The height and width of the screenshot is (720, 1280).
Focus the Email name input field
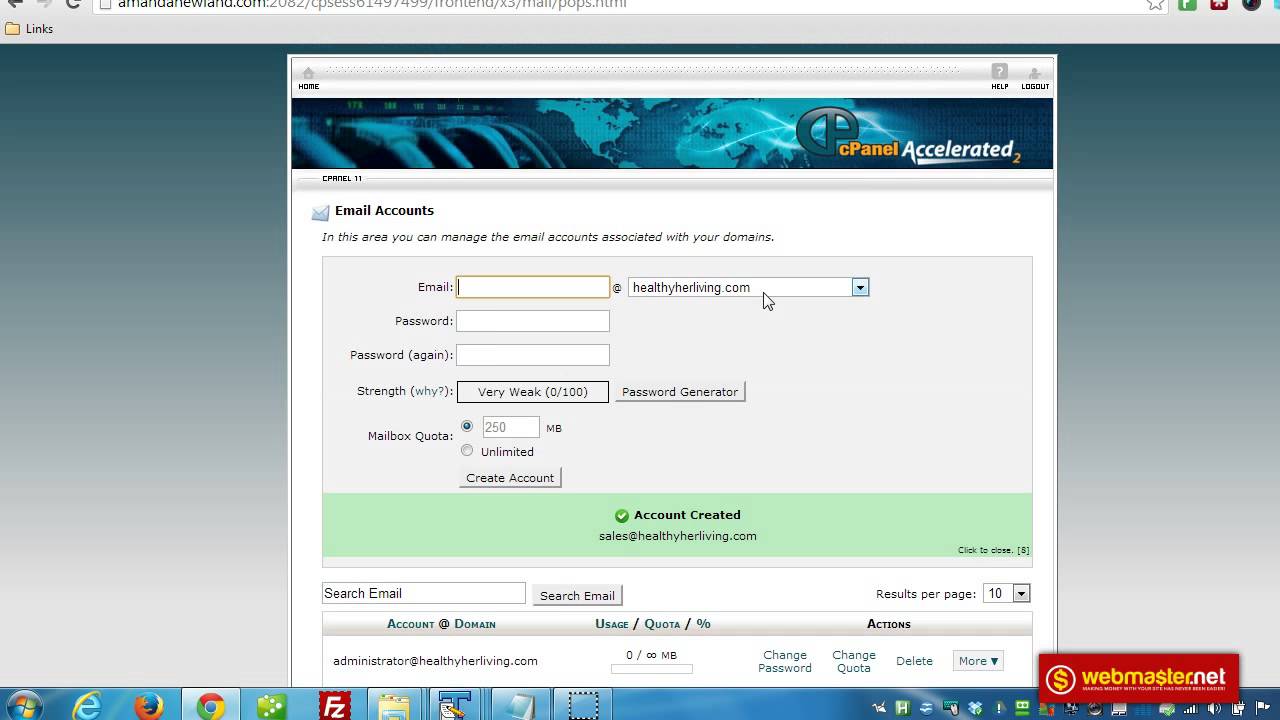(533, 287)
